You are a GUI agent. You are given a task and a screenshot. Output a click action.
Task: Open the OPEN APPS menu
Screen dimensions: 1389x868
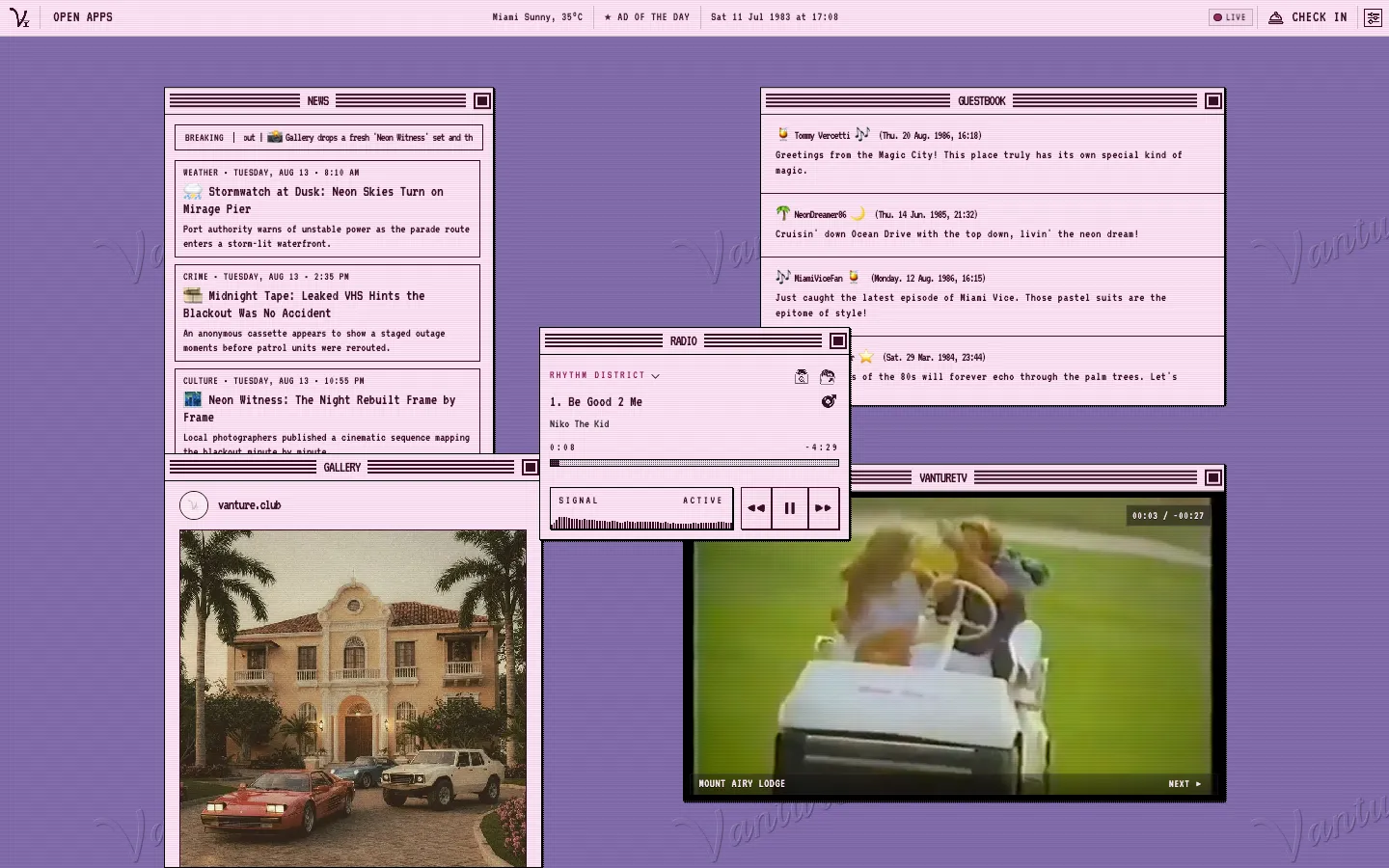pyautogui.click(x=83, y=17)
